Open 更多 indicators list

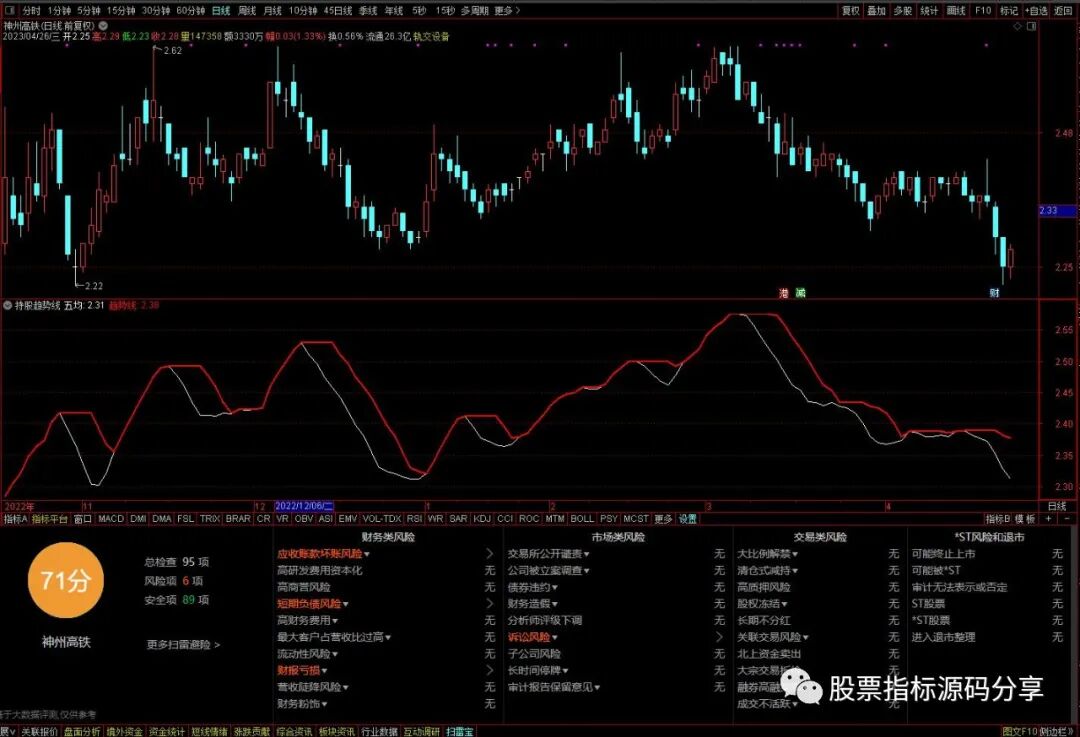click(663, 519)
